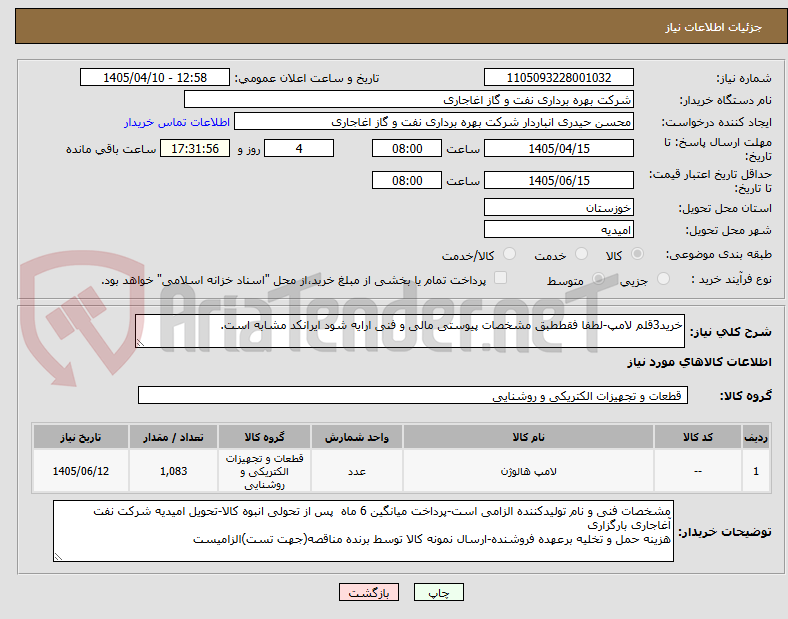This screenshot has height=619, width=788.
Task: Click the کد کالا column header
Action: (x=698, y=437)
